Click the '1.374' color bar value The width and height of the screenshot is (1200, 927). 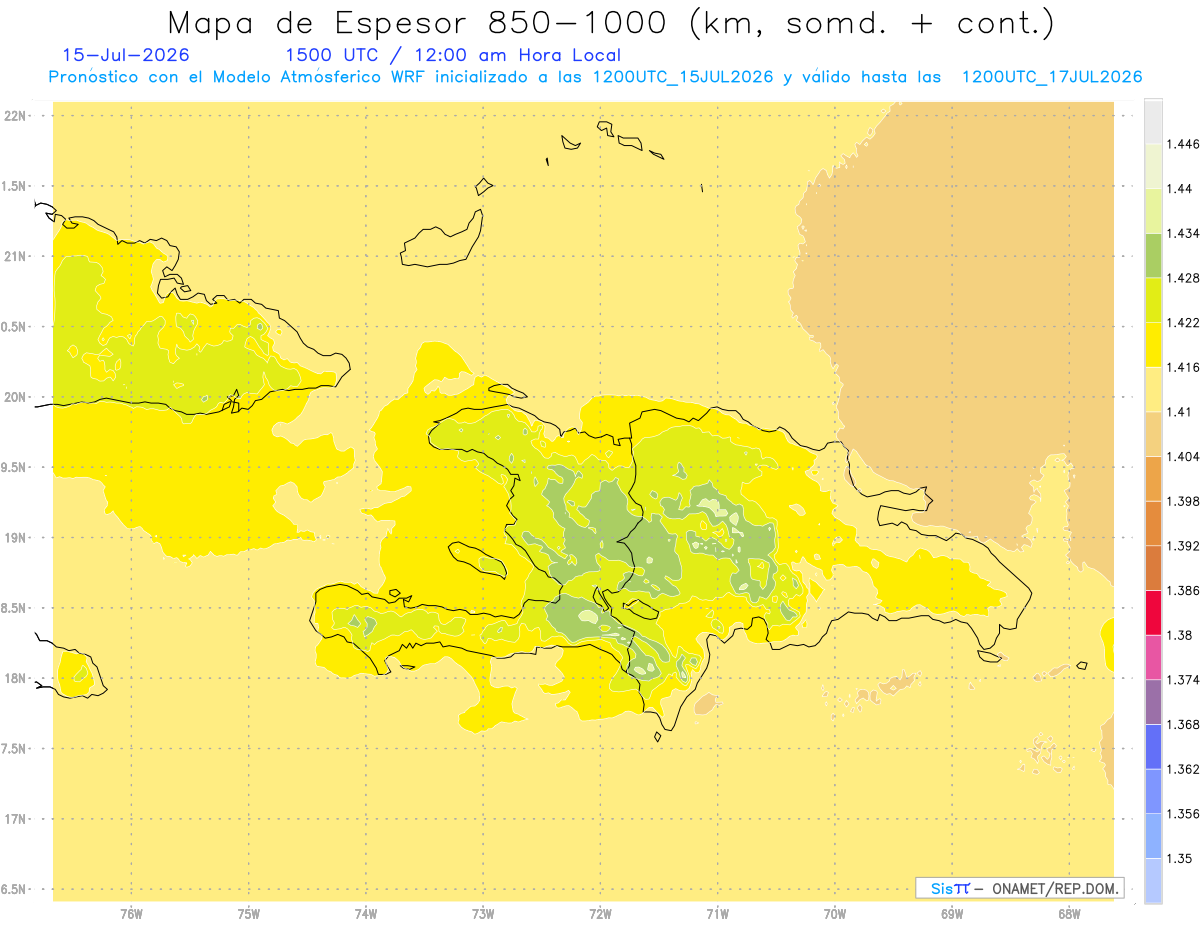point(1183,680)
